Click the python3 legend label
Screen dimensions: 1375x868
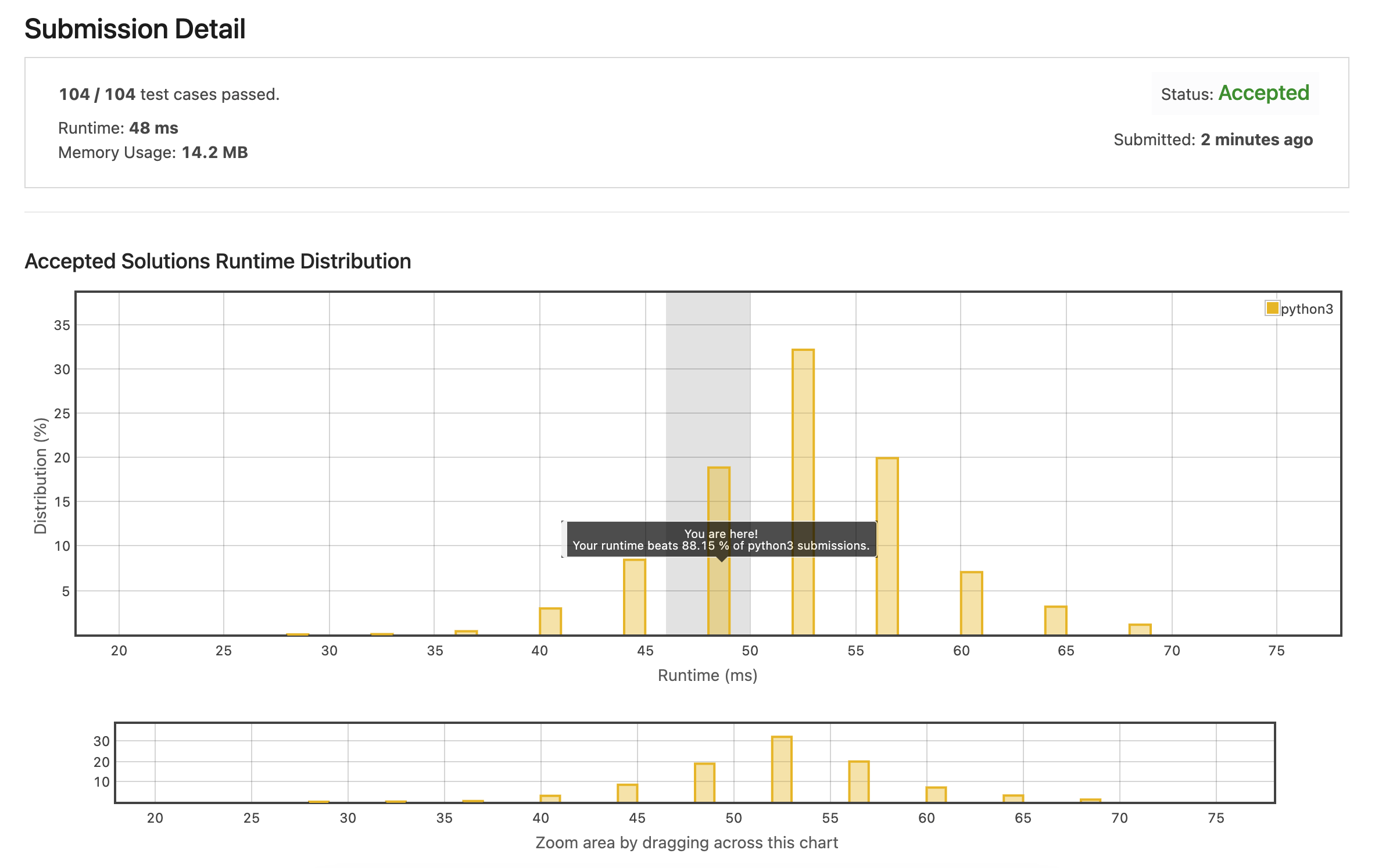pyautogui.click(x=1307, y=309)
